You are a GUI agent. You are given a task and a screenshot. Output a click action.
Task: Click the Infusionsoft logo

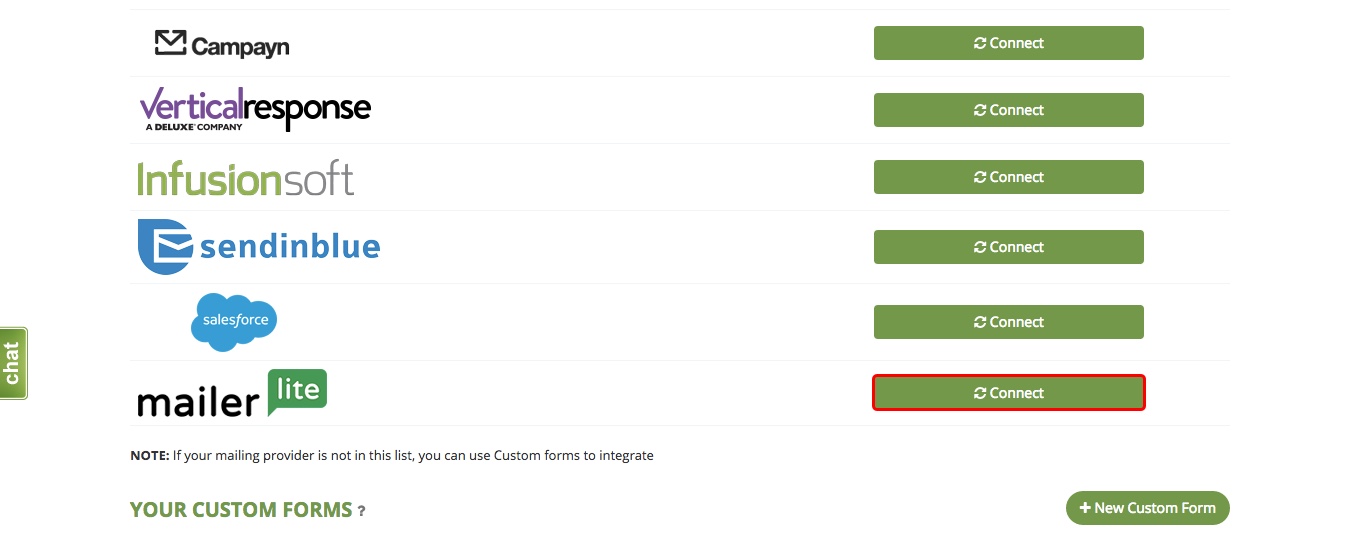pos(245,178)
